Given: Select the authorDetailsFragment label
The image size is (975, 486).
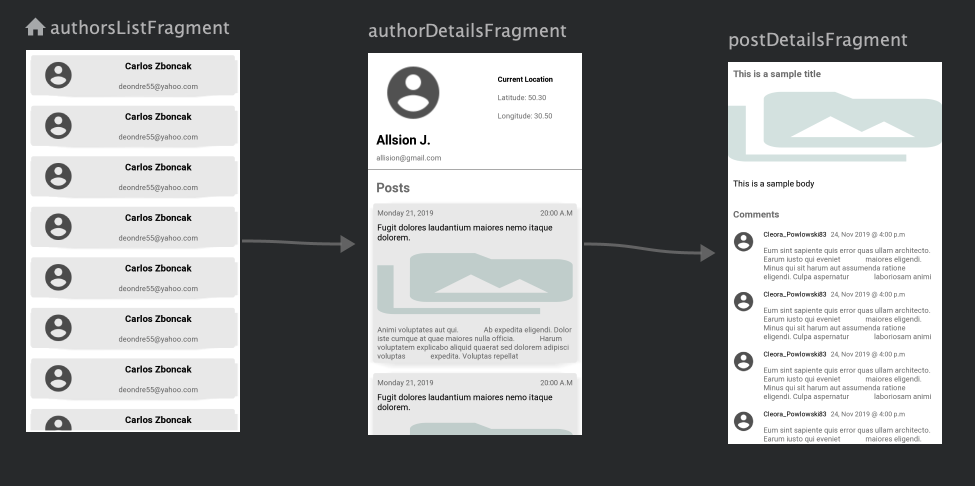Looking at the screenshot, I should pos(467,30).
